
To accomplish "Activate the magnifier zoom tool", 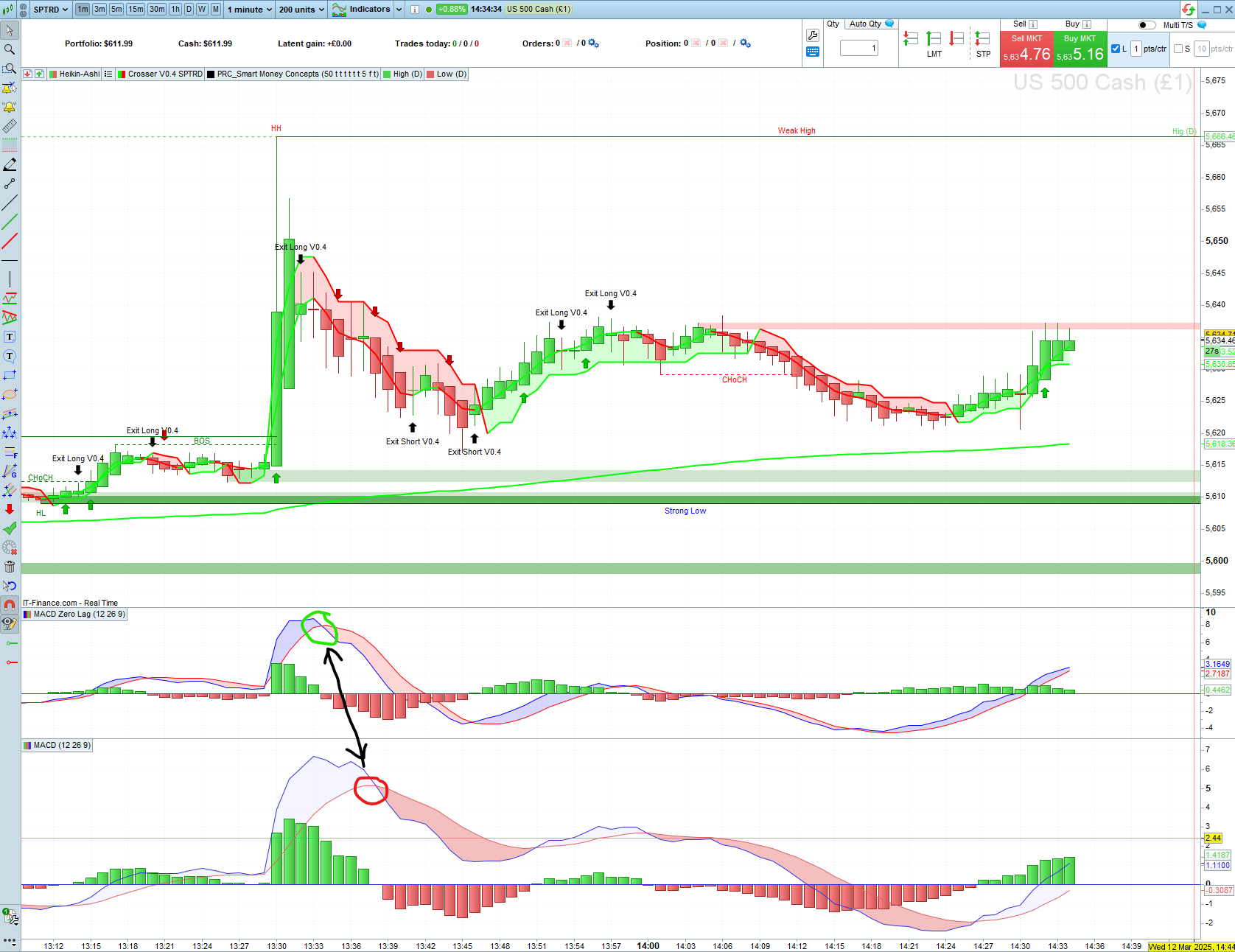I will click(10, 49).
